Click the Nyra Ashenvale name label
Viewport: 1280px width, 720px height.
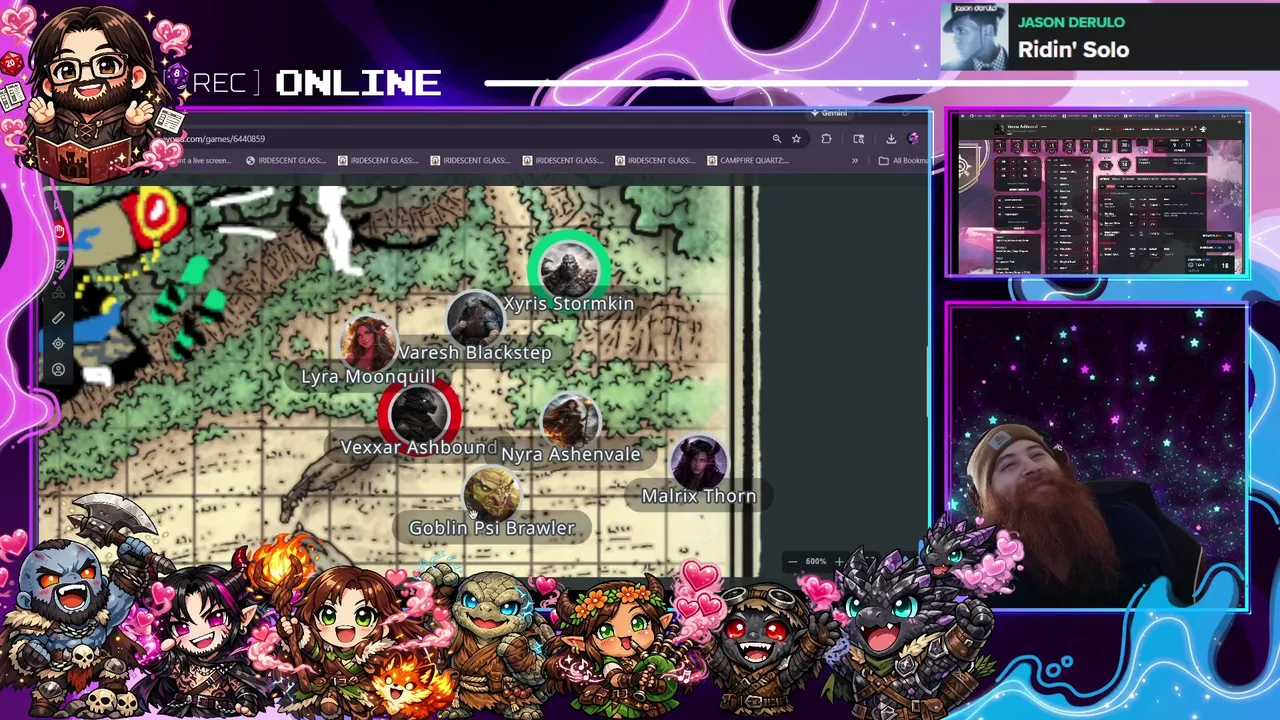pos(571,454)
